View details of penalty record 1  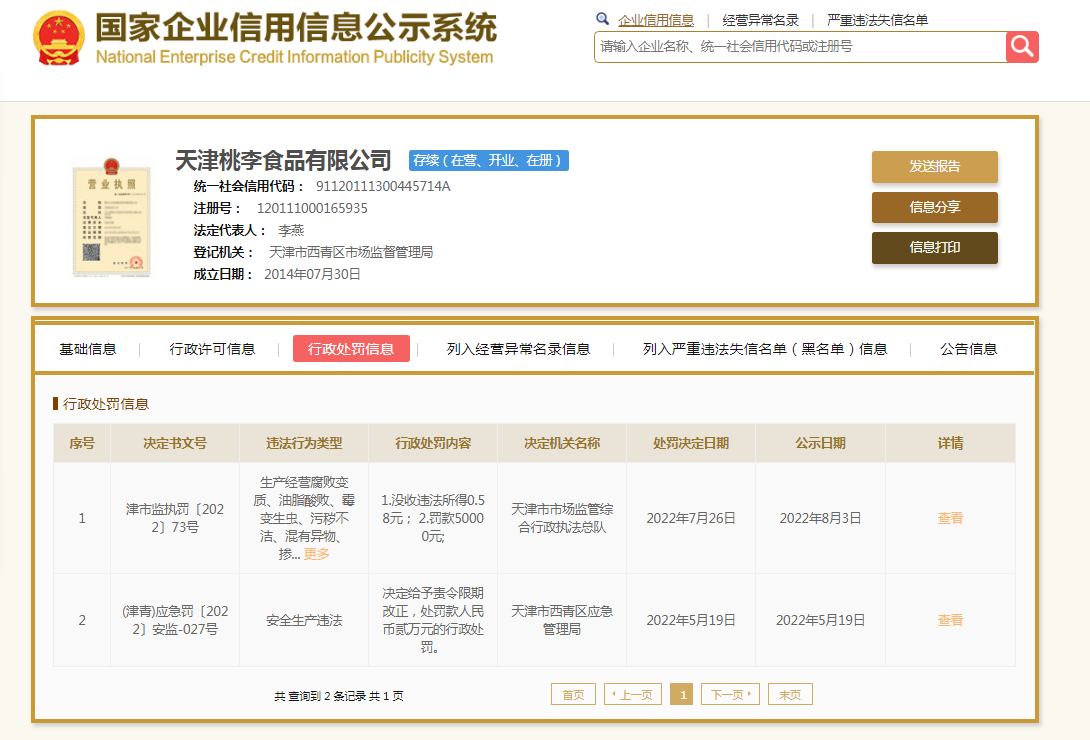click(x=950, y=518)
